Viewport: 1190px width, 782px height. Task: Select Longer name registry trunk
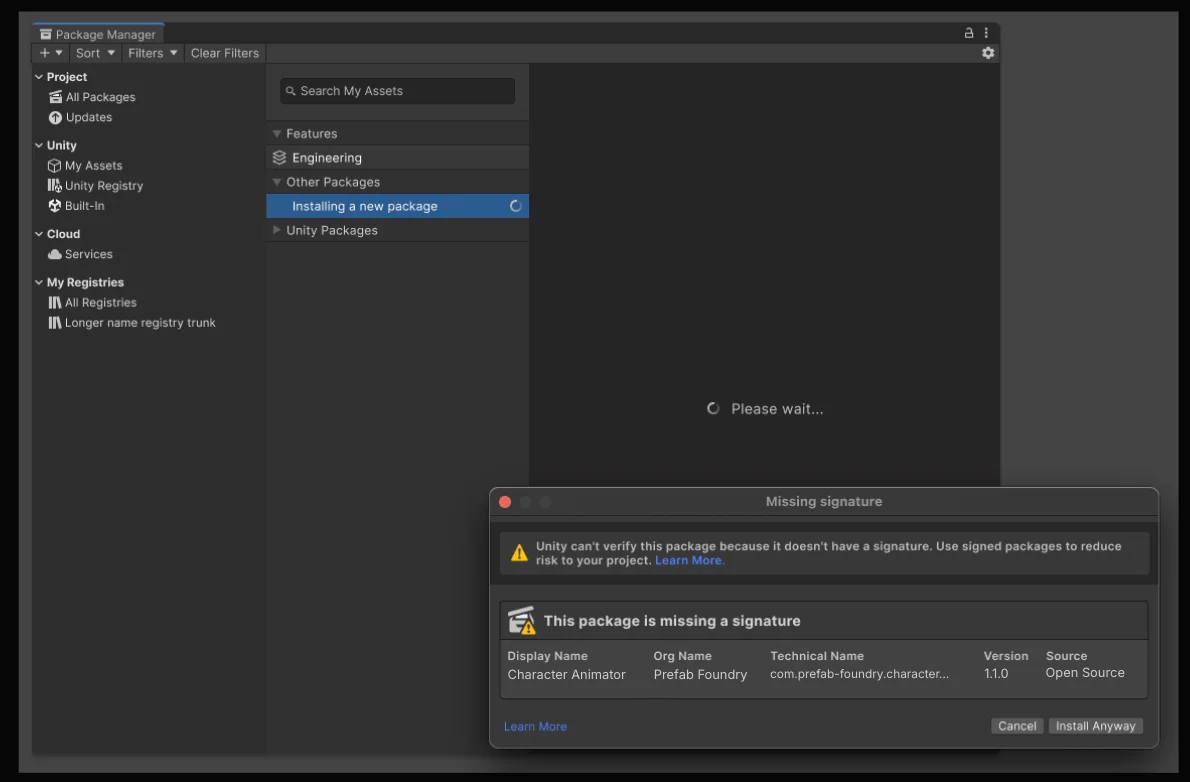tap(140, 323)
